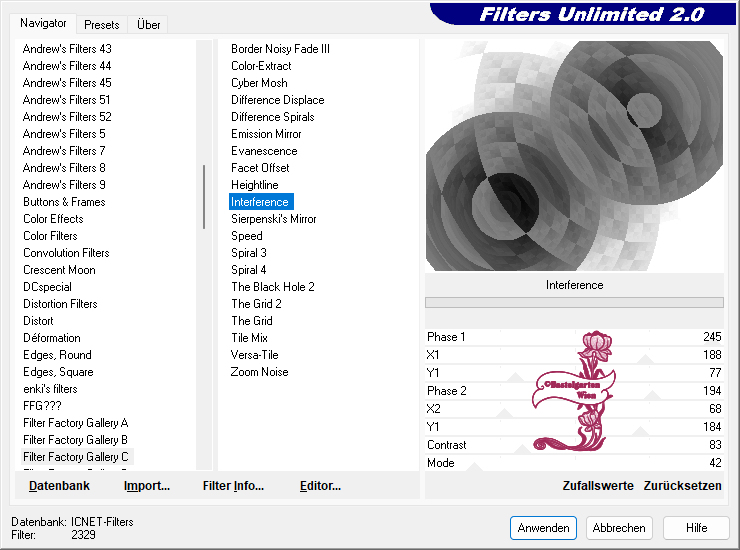The image size is (740, 550).
Task: Adjust the Phase 2 slider
Action: (x=574, y=391)
